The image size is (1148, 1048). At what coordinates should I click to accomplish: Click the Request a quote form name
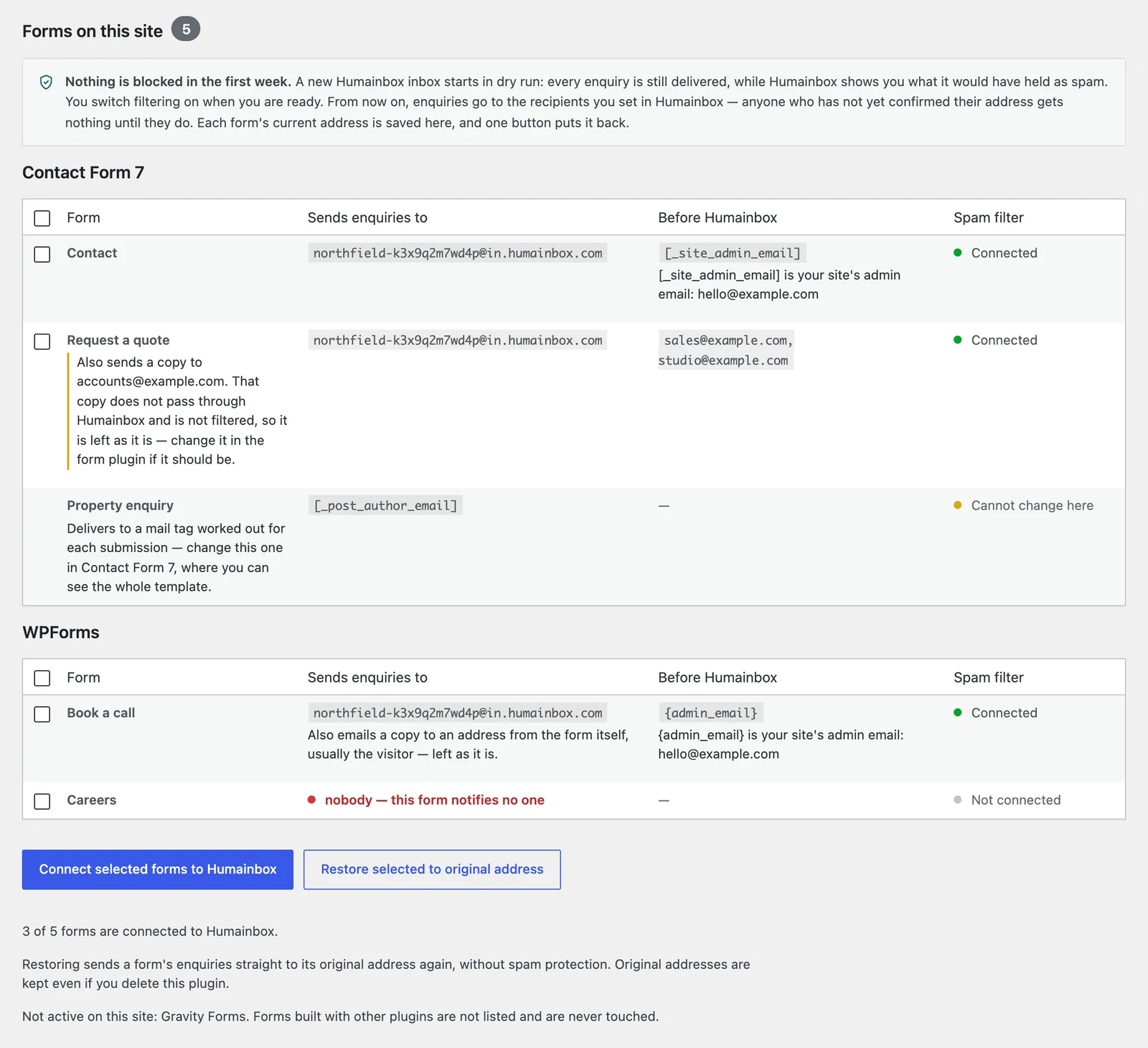(118, 340)
